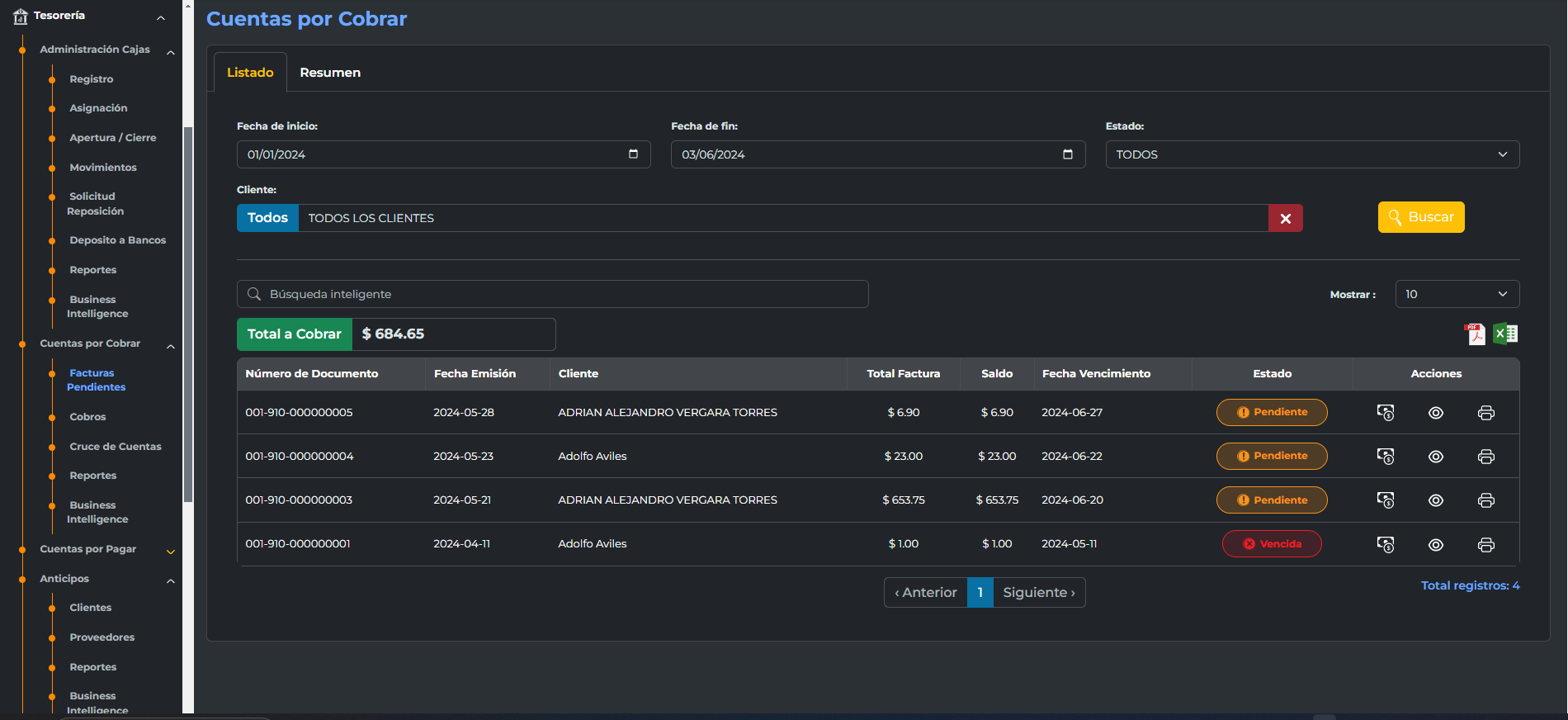
Task: View details of invoice 001-910-000000005
Action: coord(1436,413)
